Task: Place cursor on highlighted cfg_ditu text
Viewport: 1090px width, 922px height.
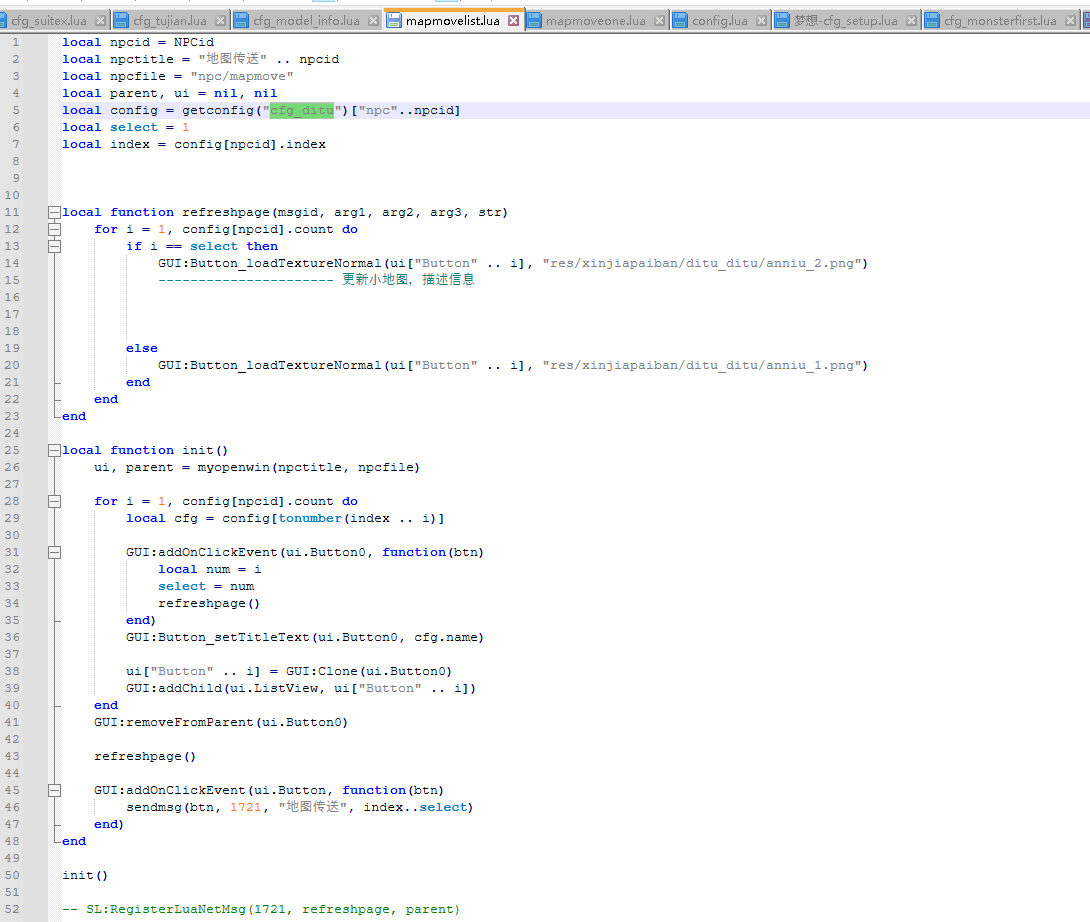Action: [301, 110]
